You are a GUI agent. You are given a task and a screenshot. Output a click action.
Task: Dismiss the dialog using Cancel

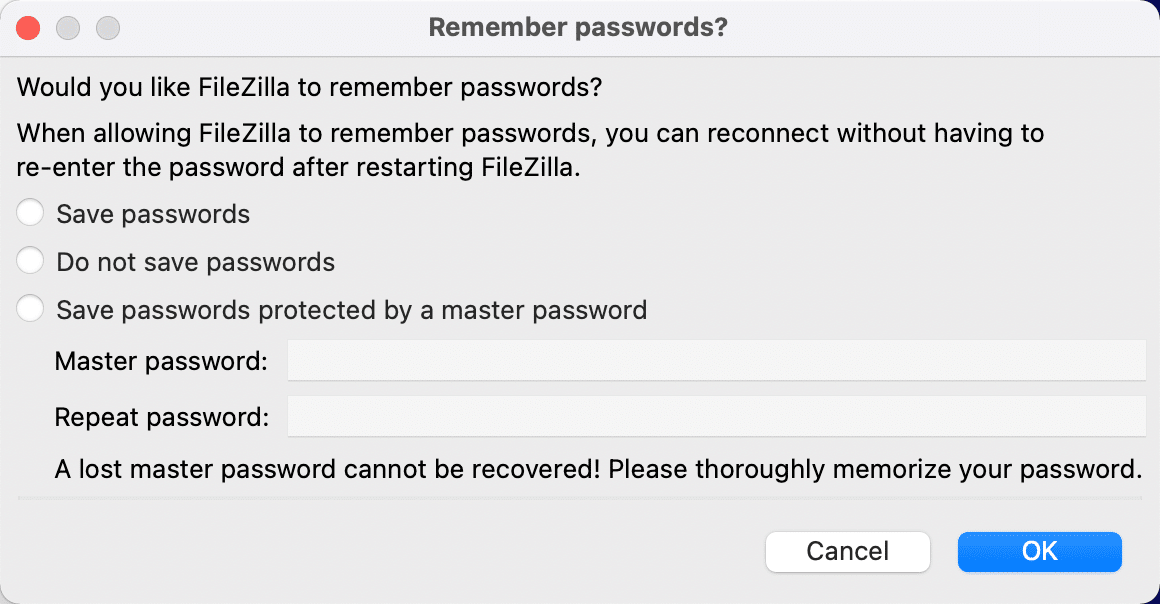(847, 551)
